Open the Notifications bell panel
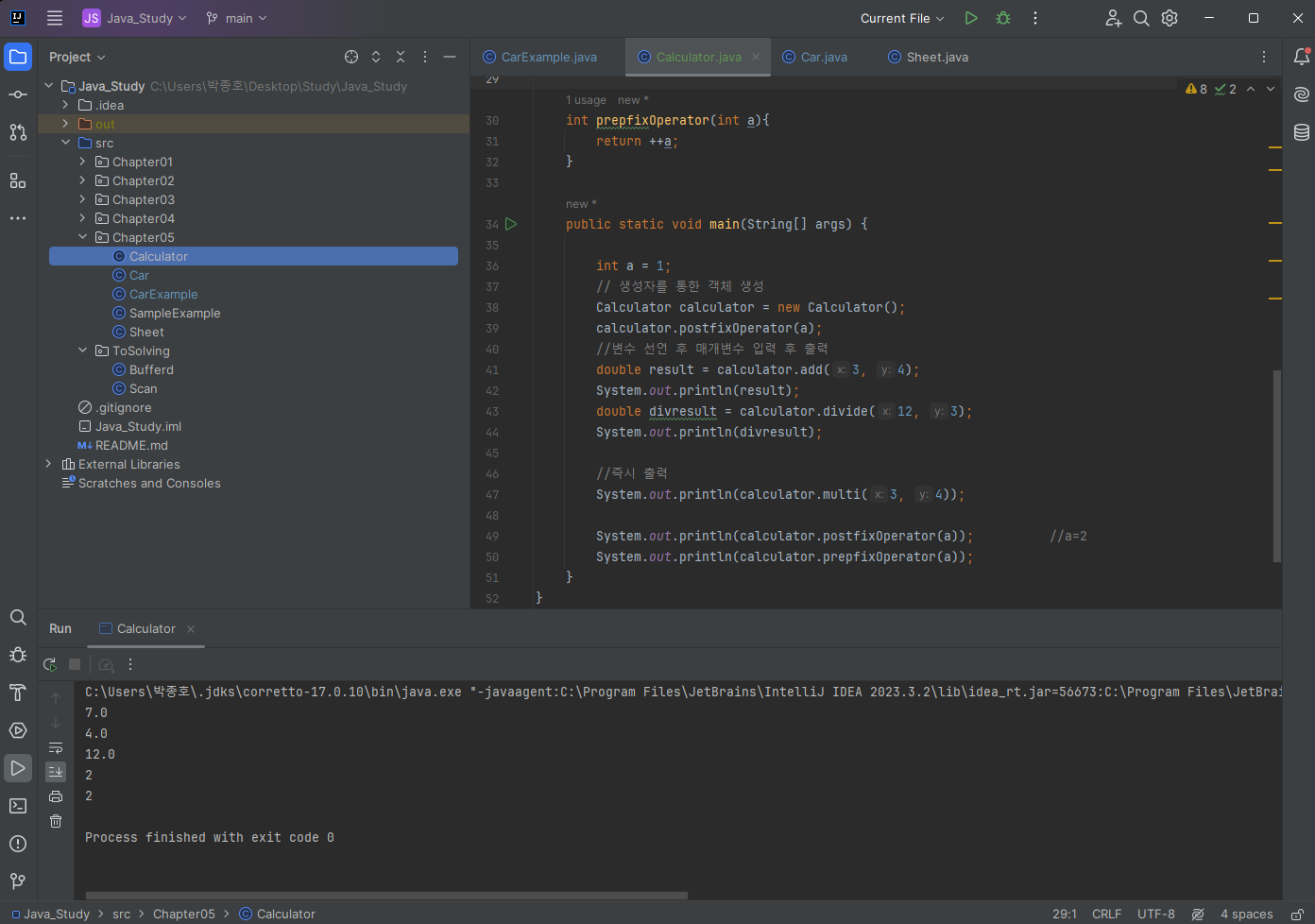 point(1301,57)
